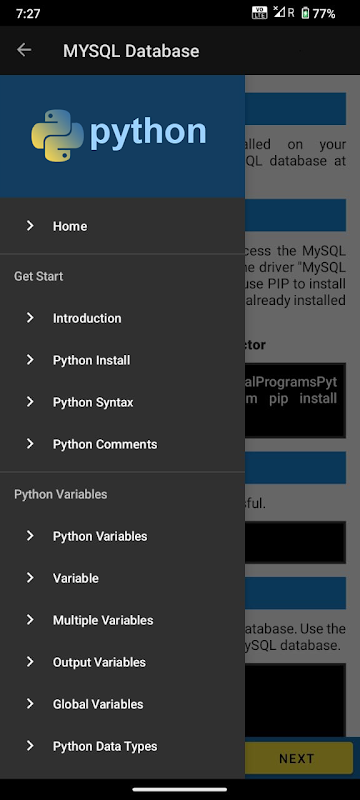Open the Python Variables menu item
360x800 pixels.
122,536
